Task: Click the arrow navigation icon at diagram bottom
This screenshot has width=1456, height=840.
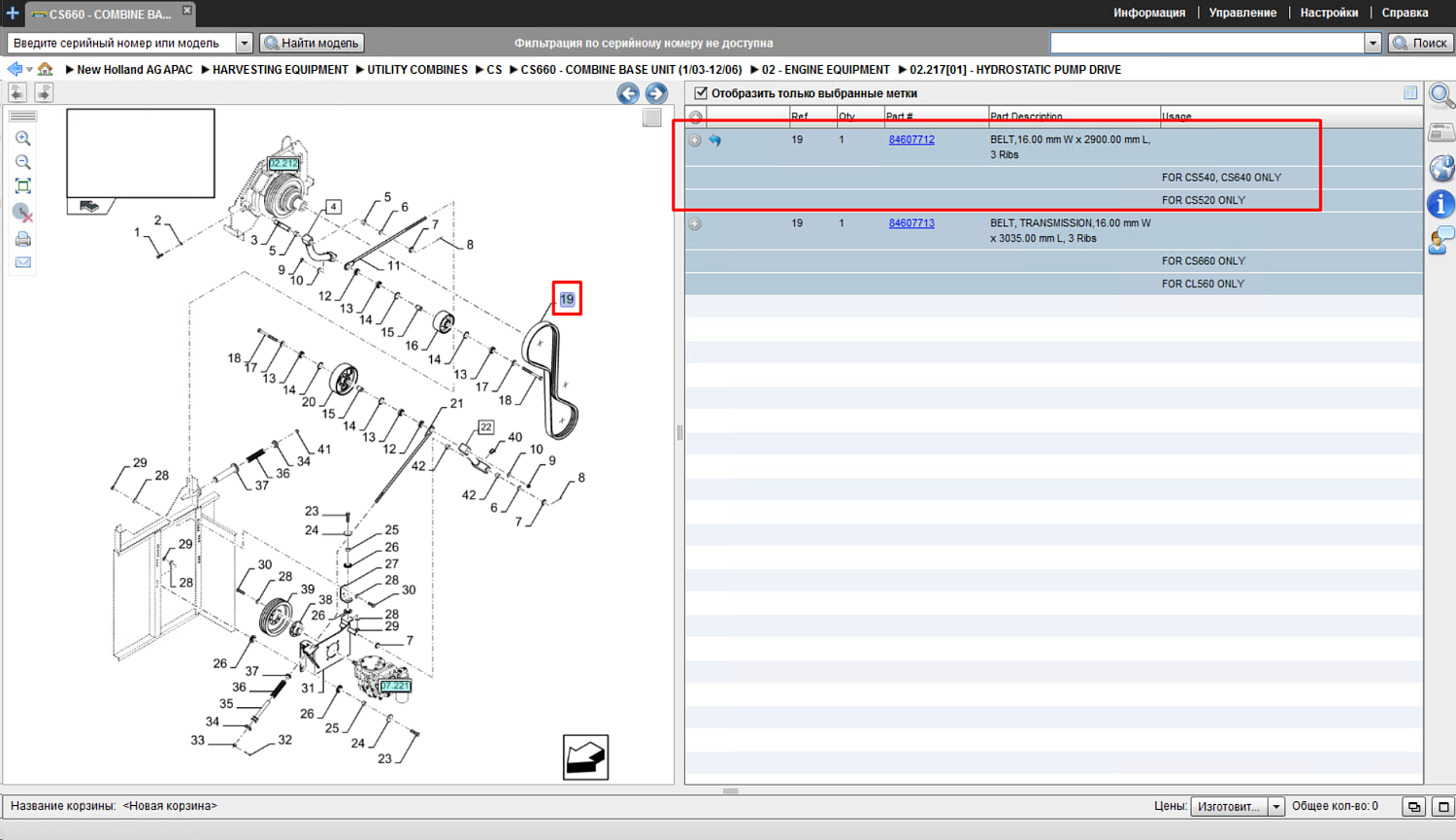Action: click(x=585, y=757)
